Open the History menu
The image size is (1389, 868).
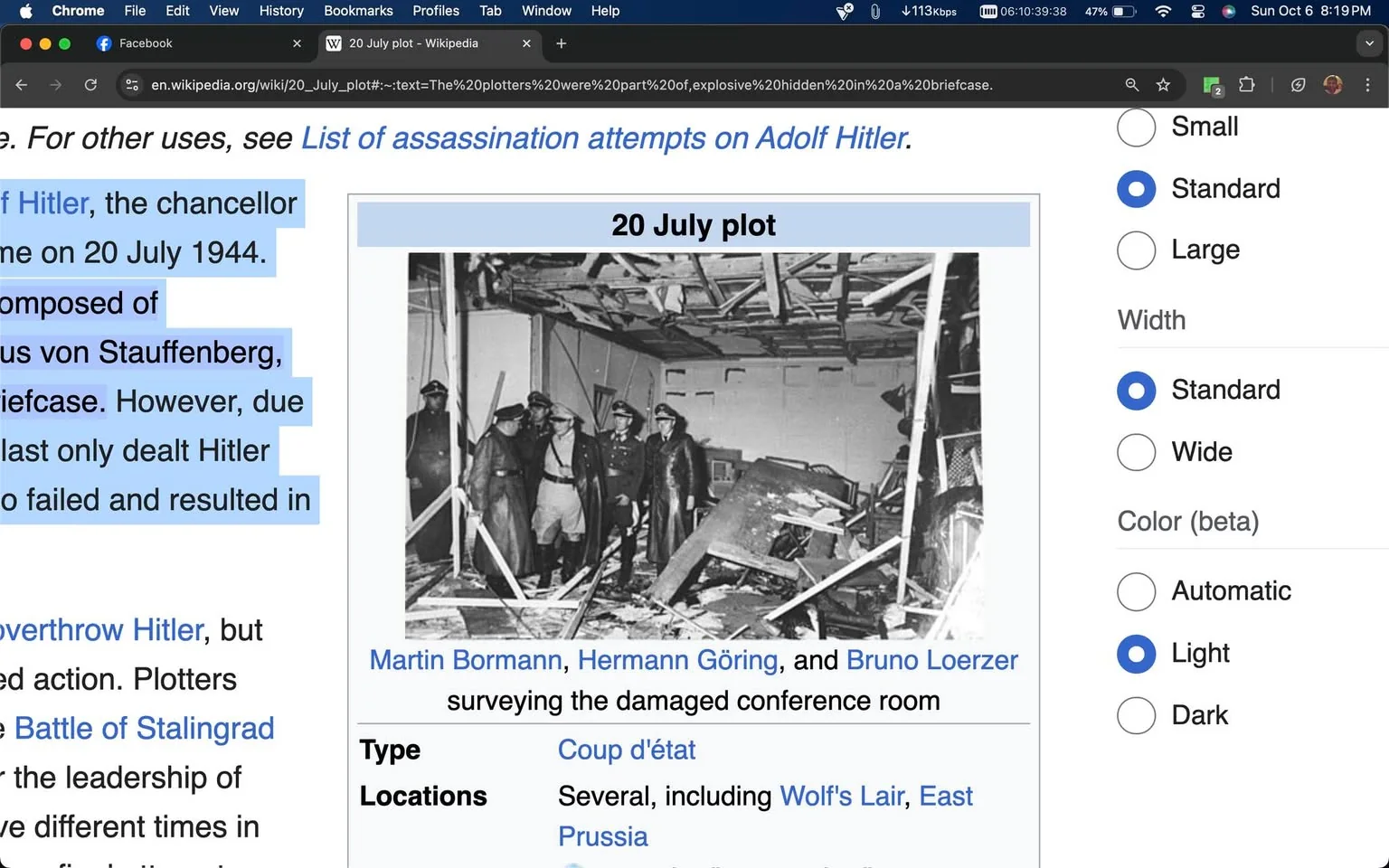coord(281,11)
